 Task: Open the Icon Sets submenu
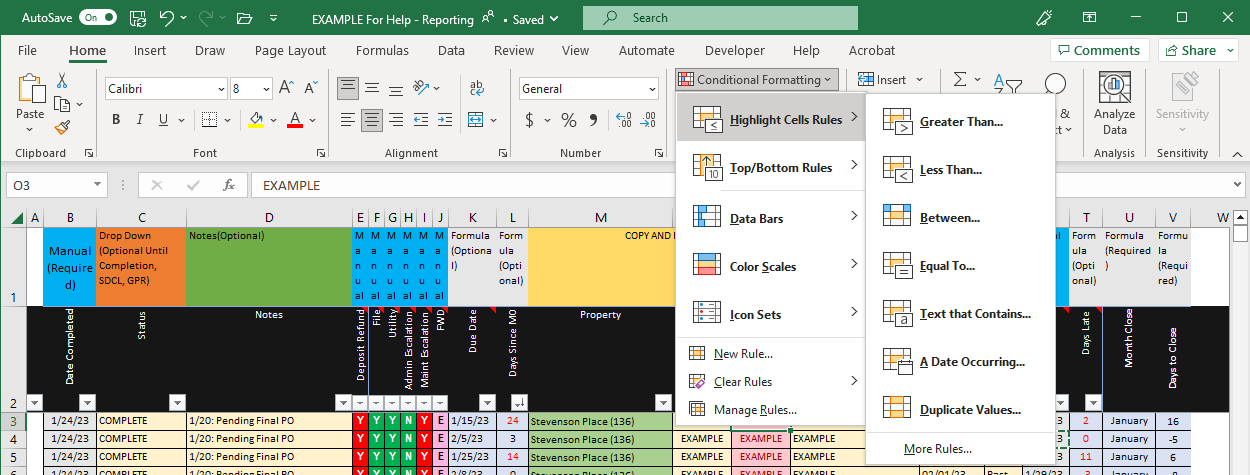770,314
